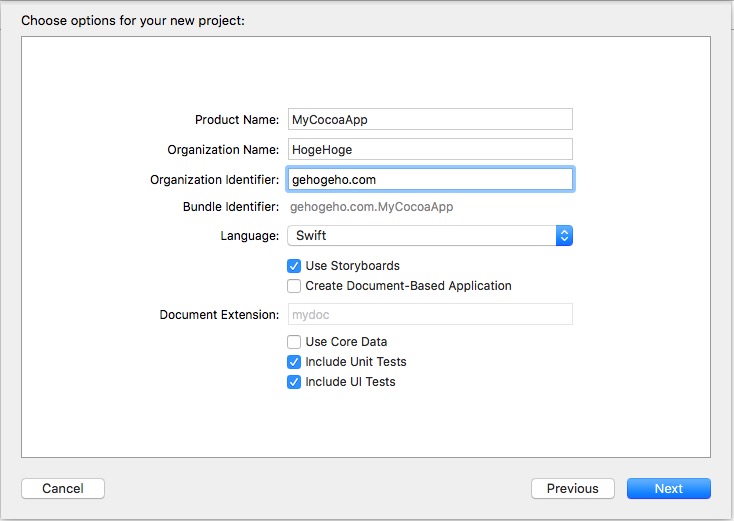Click the Include Unit Tests label
The height and width of the screenshot is (521, 734).
356,362
